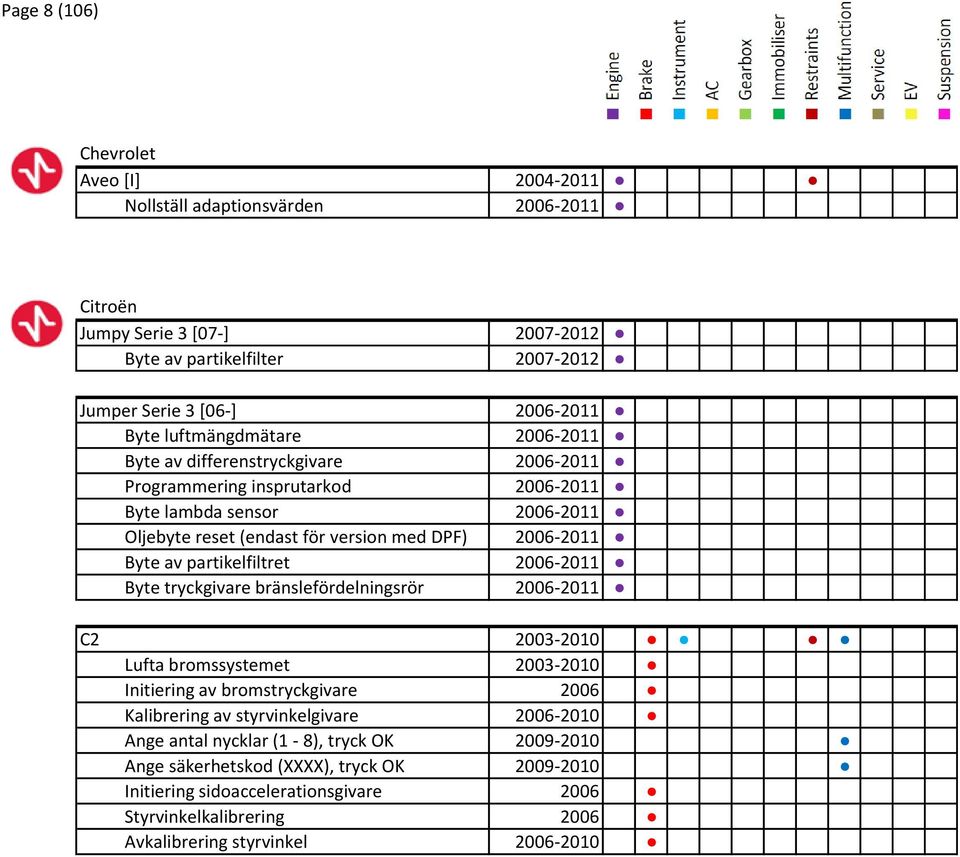Click the magenta Suspension legend swatch
The width and height of the screenshot is (960, 857).
coord(944,114)
